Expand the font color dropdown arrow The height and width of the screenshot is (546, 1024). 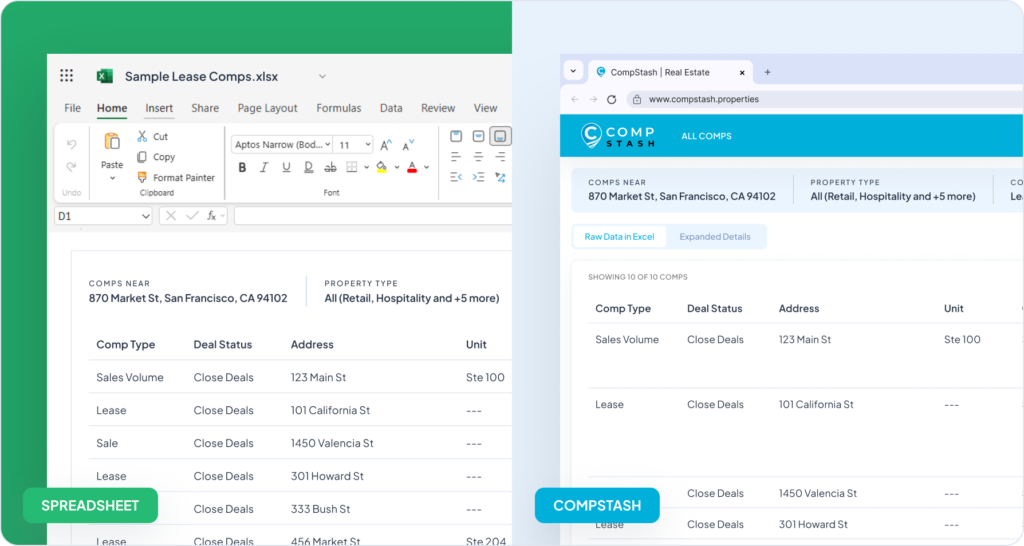[426, 168]
